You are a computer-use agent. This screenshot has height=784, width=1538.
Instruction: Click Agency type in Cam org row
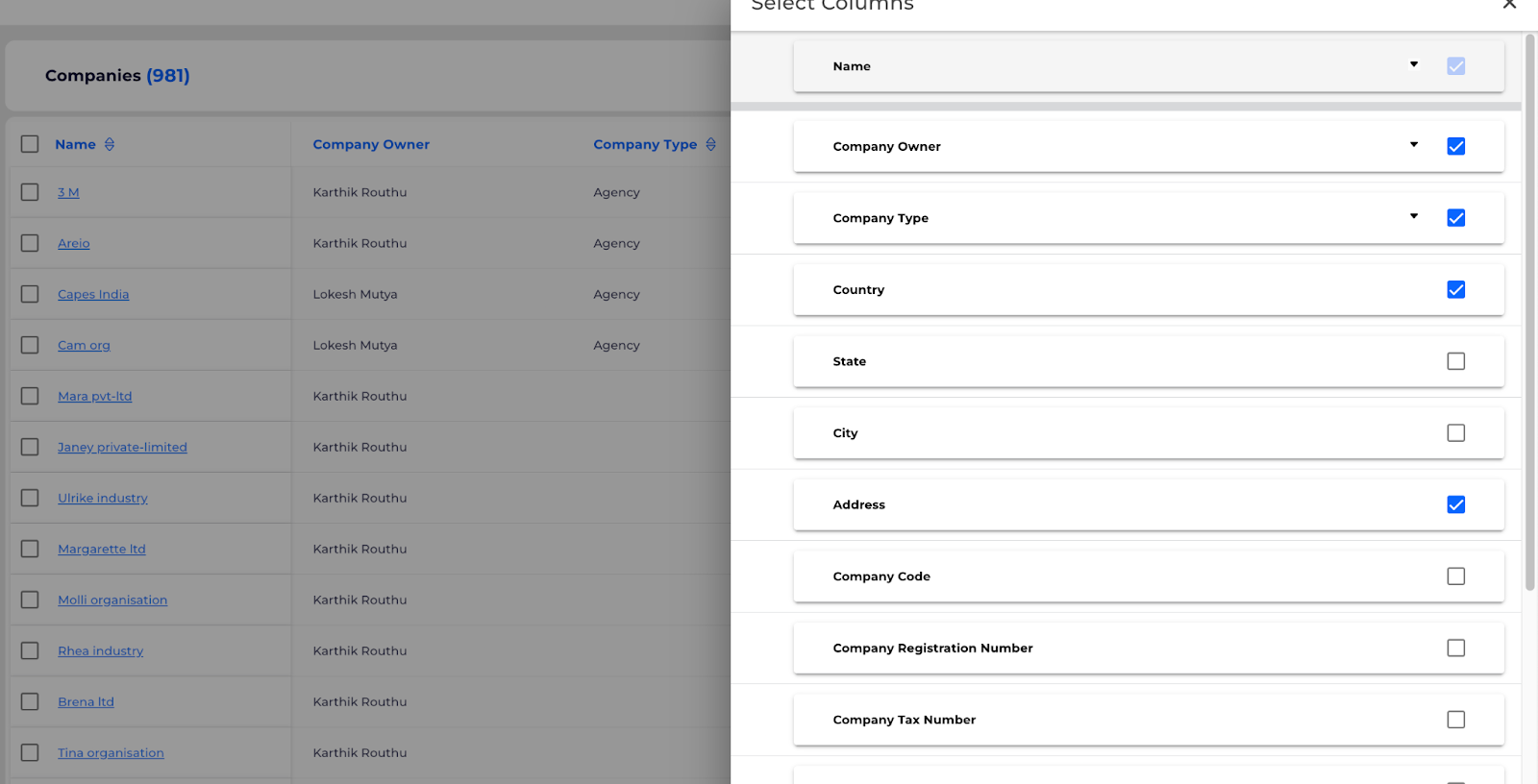pyautogui.click(x=616, y=345)
